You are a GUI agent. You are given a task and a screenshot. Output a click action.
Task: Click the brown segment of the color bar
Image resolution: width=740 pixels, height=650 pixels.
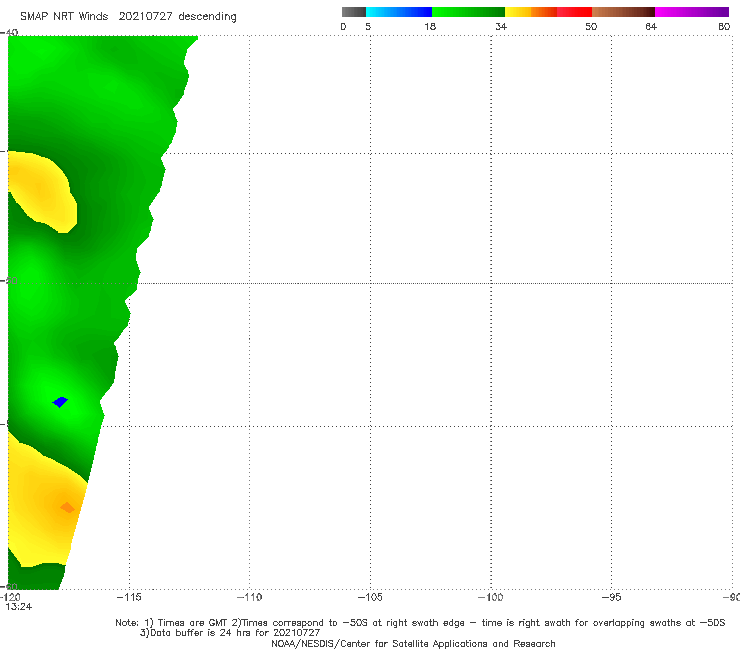(623, 12)
